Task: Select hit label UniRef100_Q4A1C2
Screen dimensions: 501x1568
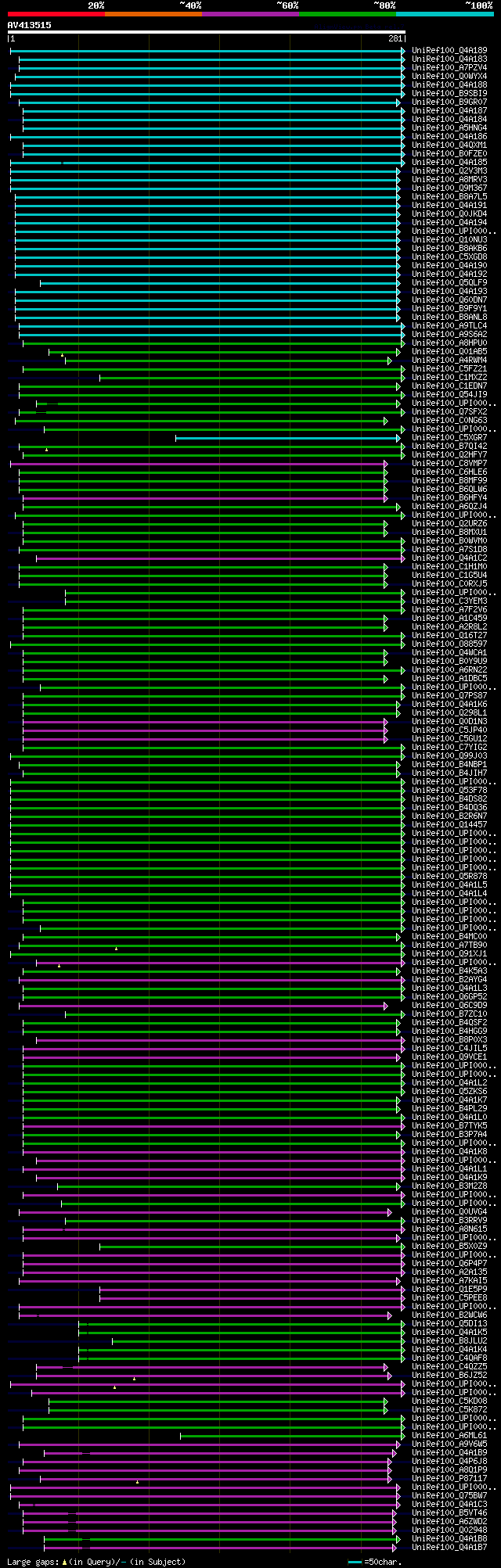Action: coord(449,558)
